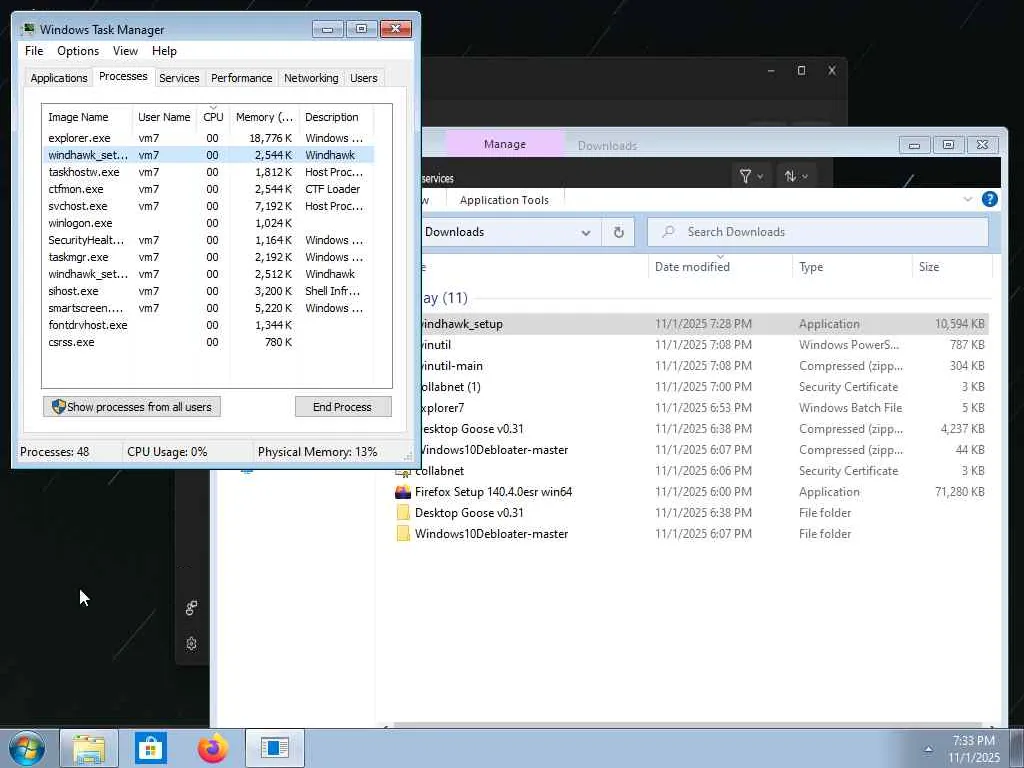Image resolution: width=1024 pixels, height=768 pixels.
Task: Select the Windhawk installer taskbar icon
Action: pos(274,748)
